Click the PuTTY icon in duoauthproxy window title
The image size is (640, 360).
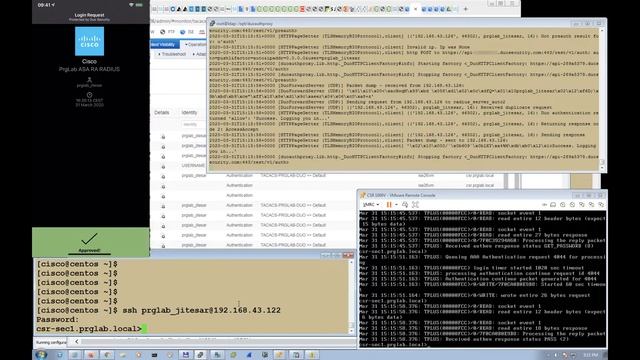pos(212,24)
